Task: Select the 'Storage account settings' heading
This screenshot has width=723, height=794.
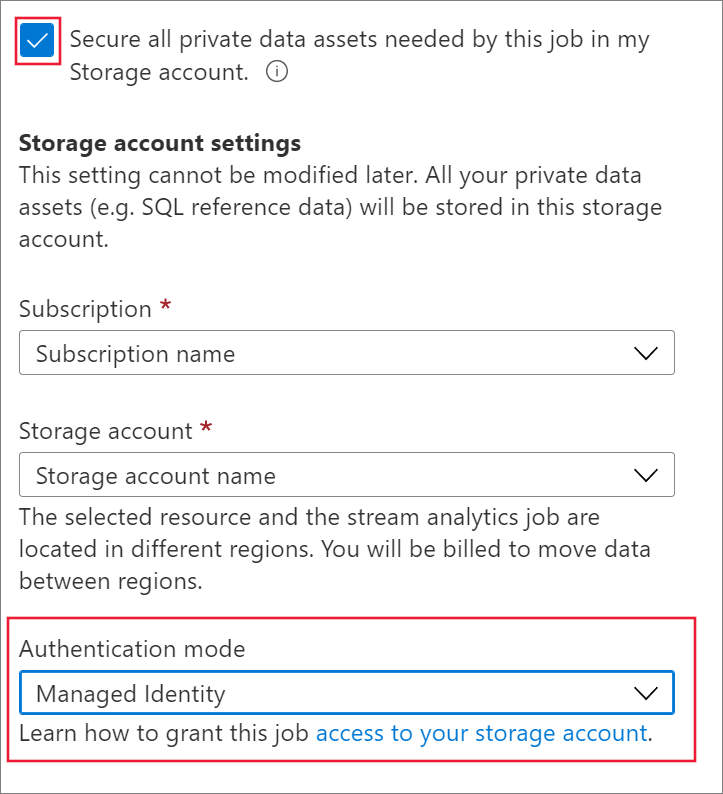Action: pyautogui.click(x=160, y=143)
